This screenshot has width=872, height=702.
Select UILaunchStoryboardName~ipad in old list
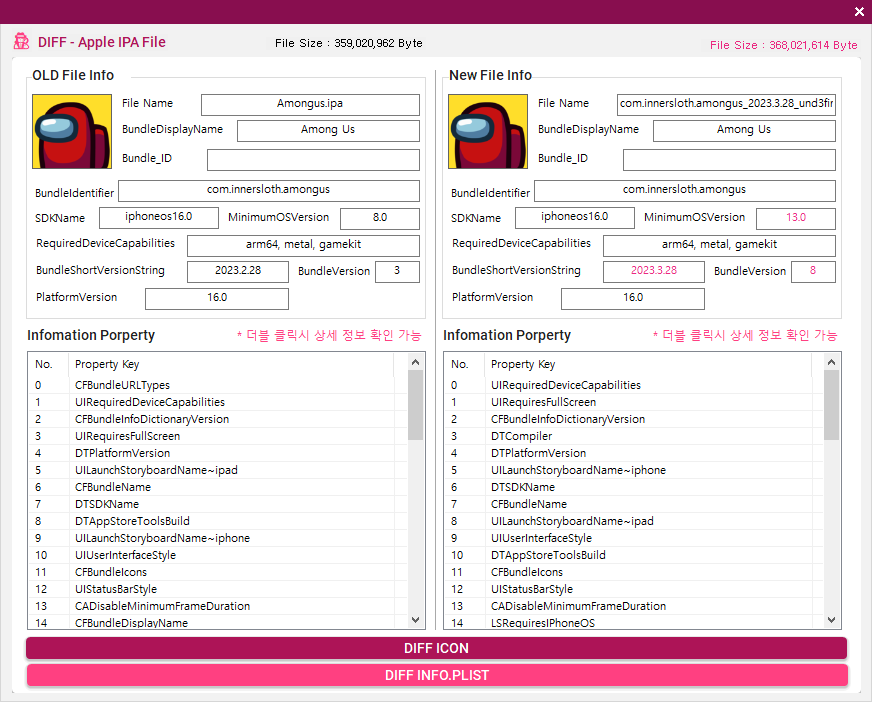[x=219, y=470]
